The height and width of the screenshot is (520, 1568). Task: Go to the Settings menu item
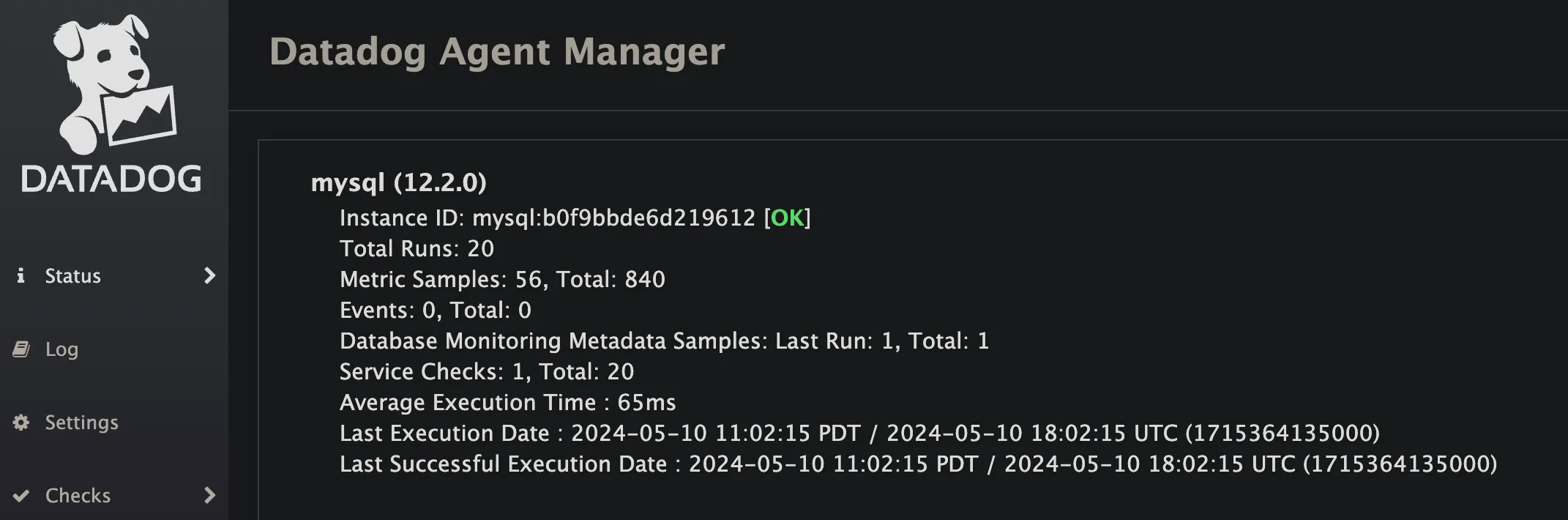click(81, 423)
